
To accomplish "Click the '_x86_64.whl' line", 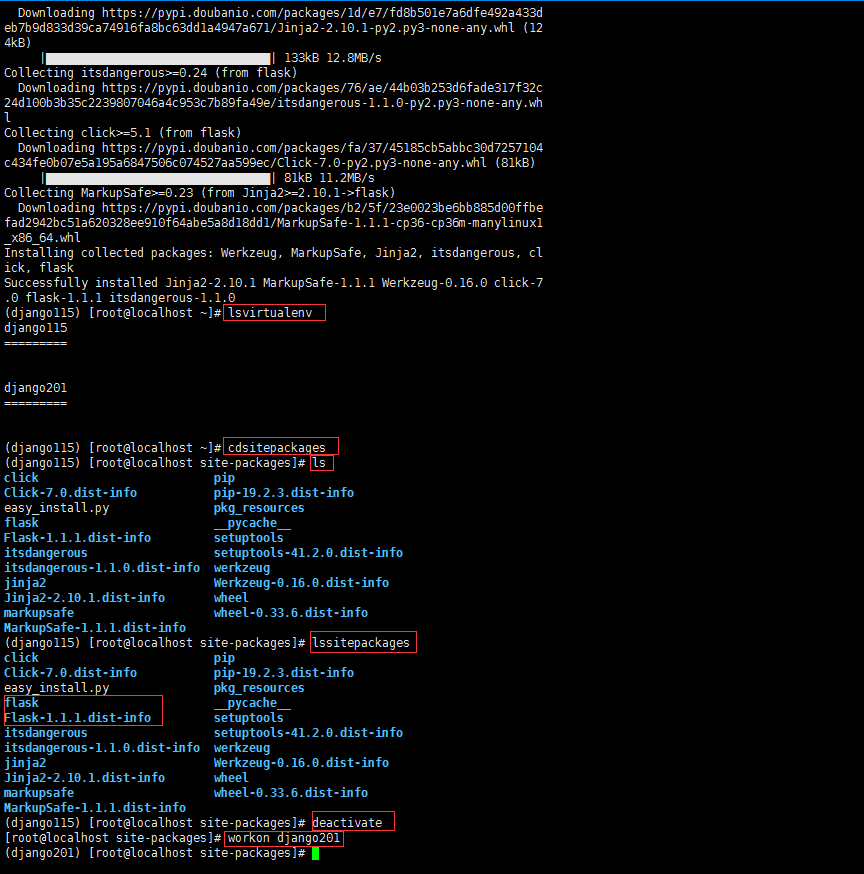I will tap(42, 238).
